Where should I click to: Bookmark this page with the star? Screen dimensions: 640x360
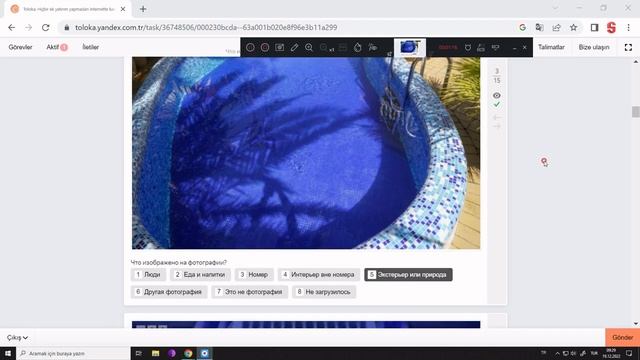click(573, 27)
